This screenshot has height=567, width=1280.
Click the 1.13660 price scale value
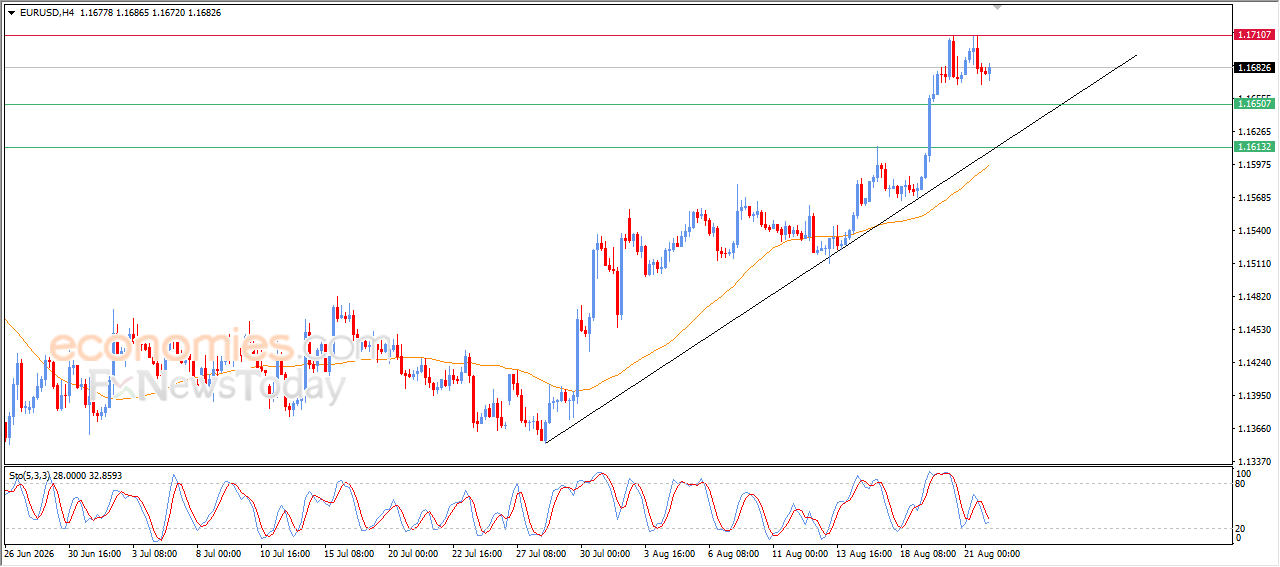pyautogui.click(x=1255, y=429)
